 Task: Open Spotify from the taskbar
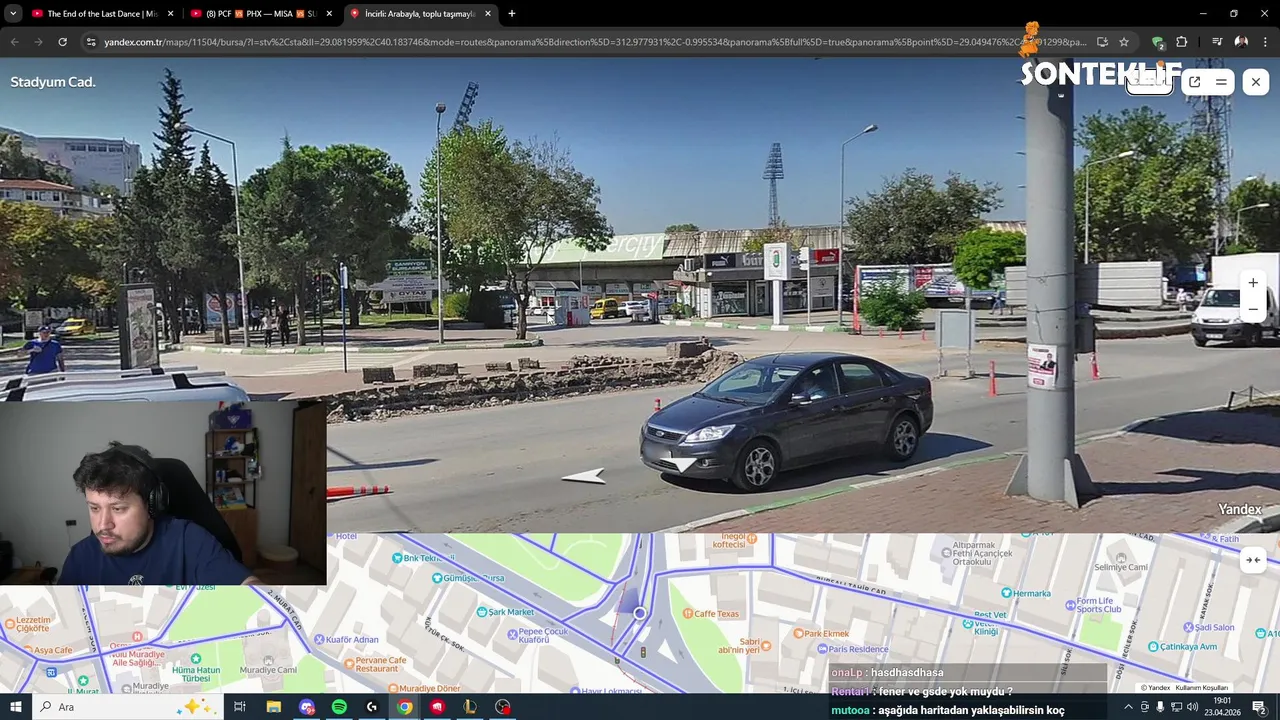click(x=339, y=707)
